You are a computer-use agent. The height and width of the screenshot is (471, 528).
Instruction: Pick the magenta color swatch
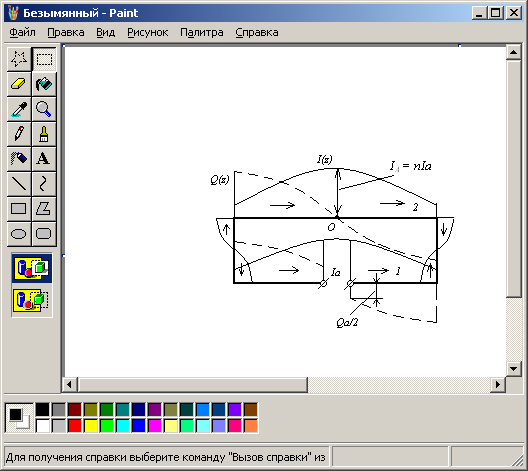155,426
